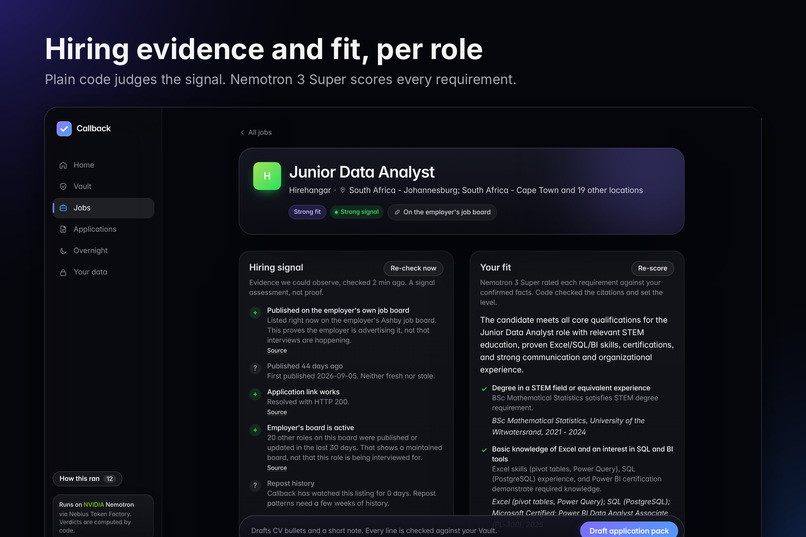Click Draft application pack button
The height and width of the screenshot is (537, 806).
(x=629, y=531)
